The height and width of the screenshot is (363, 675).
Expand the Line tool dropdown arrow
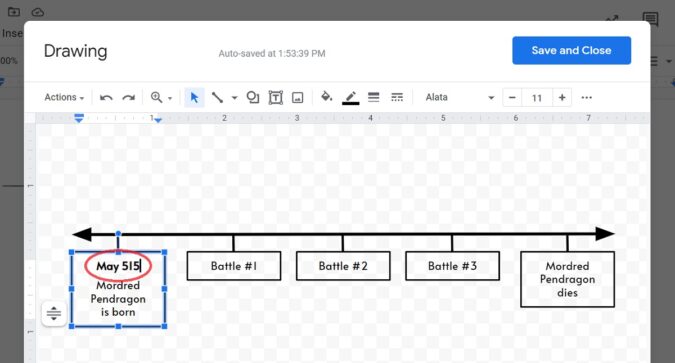(234, 98)
